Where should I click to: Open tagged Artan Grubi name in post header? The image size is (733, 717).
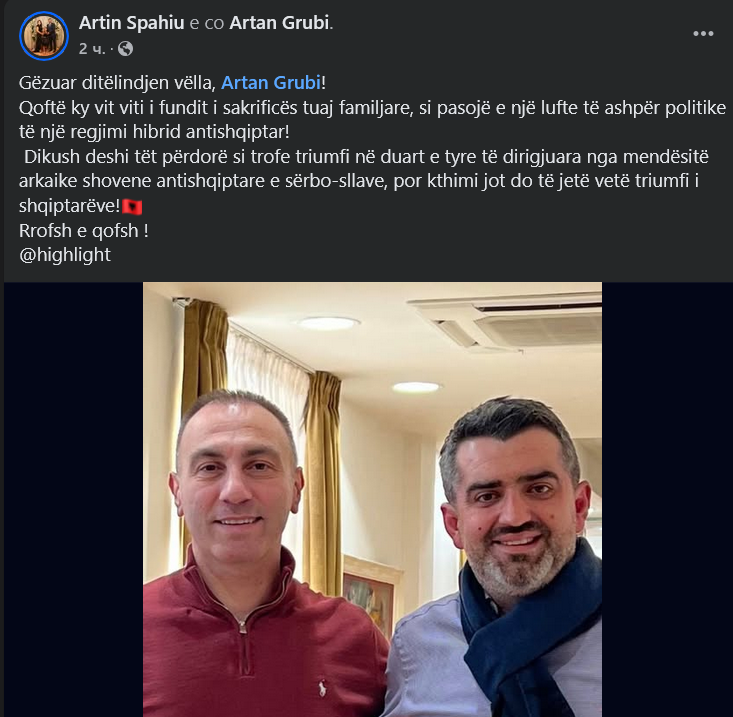(x=280, y=23)
